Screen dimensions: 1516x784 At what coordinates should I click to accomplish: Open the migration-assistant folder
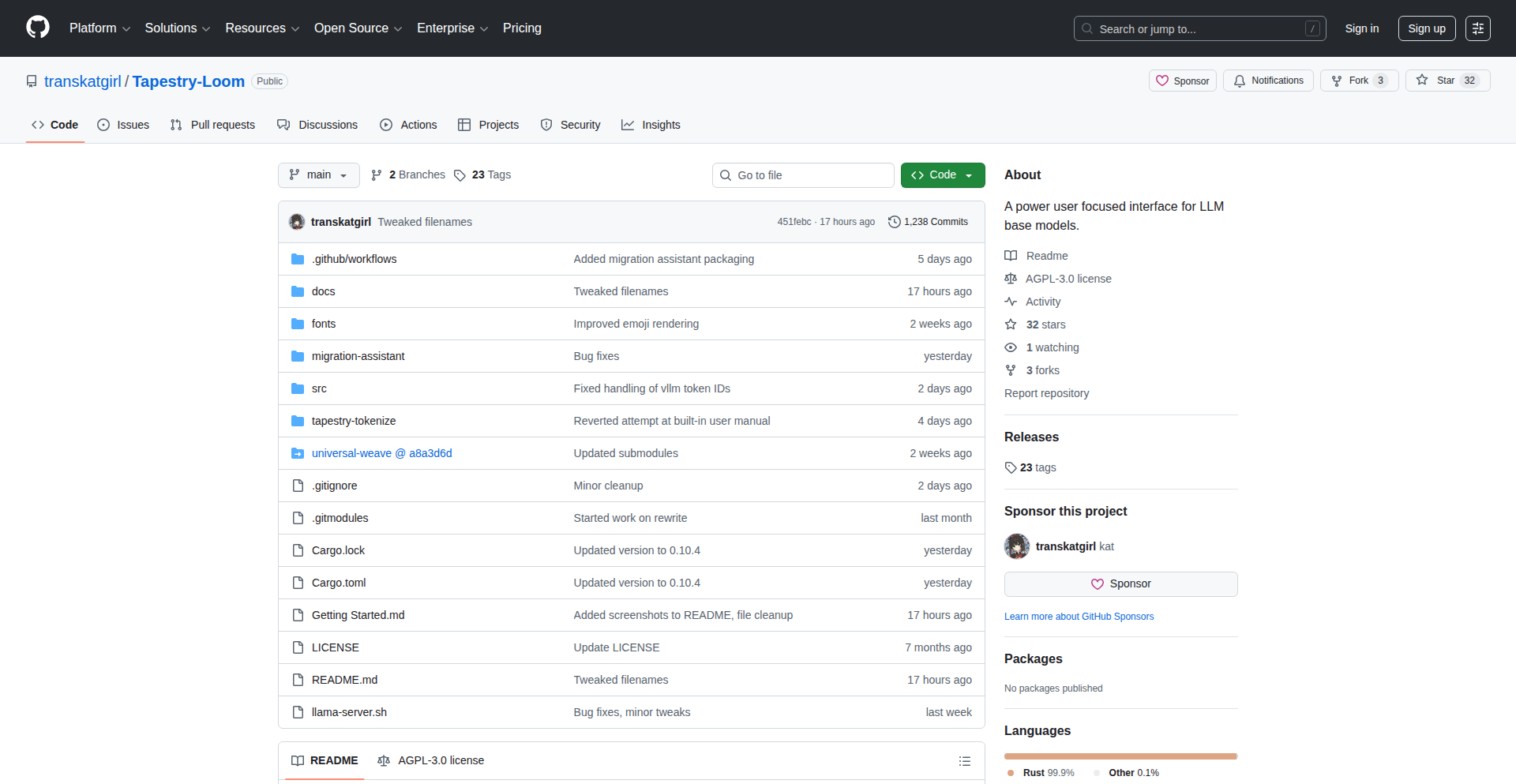point(358,356)
